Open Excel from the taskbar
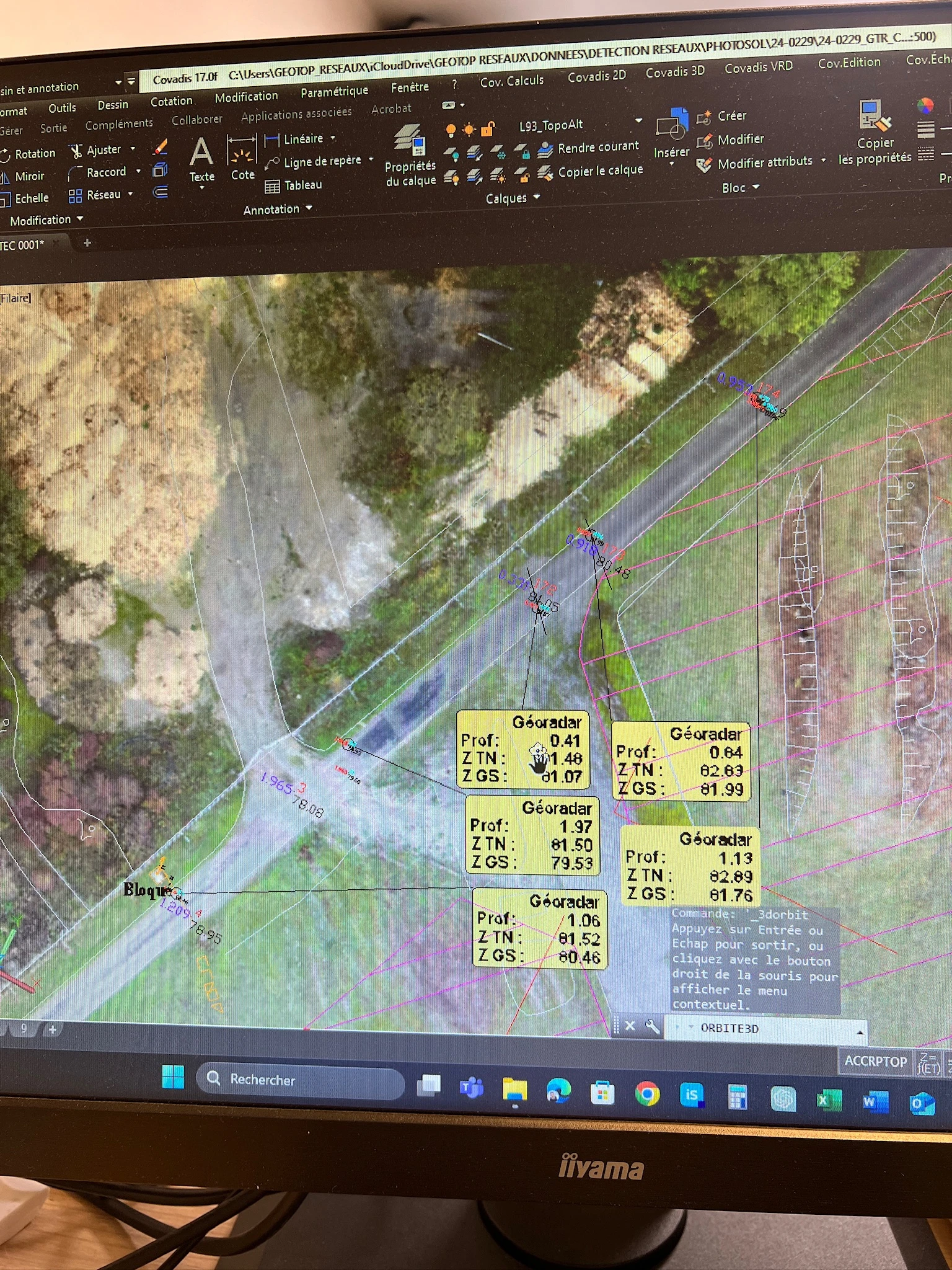 [x=829, y=1101]
